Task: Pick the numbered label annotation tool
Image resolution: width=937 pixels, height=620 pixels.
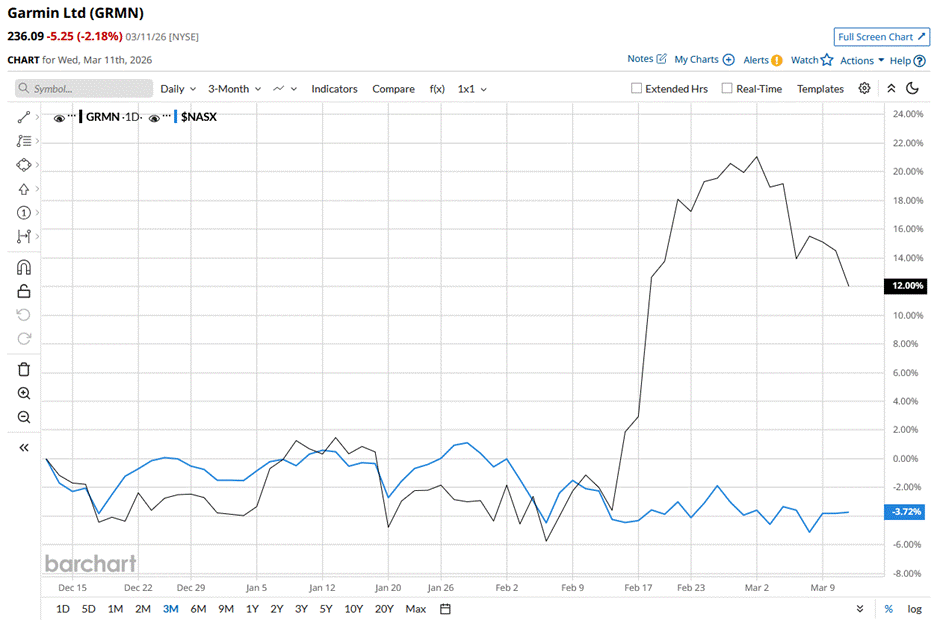Action: [x=23, y=213]
